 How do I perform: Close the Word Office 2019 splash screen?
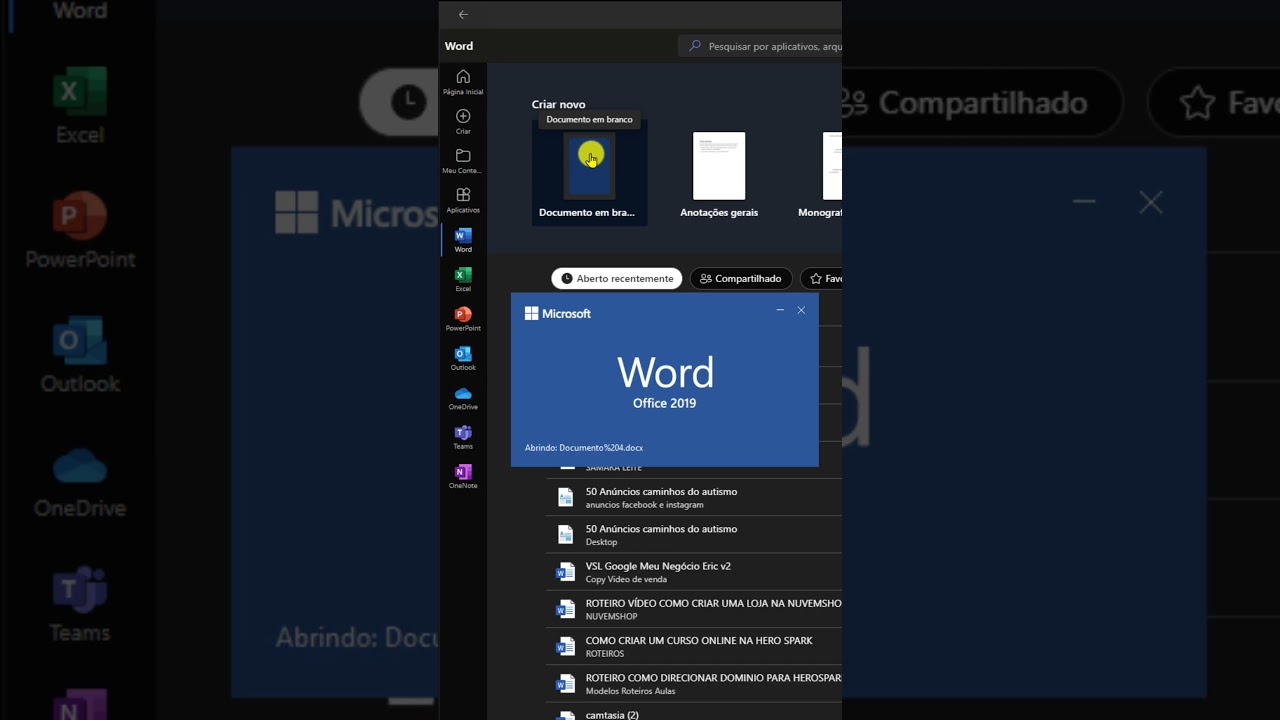click(x=801, y=311)
